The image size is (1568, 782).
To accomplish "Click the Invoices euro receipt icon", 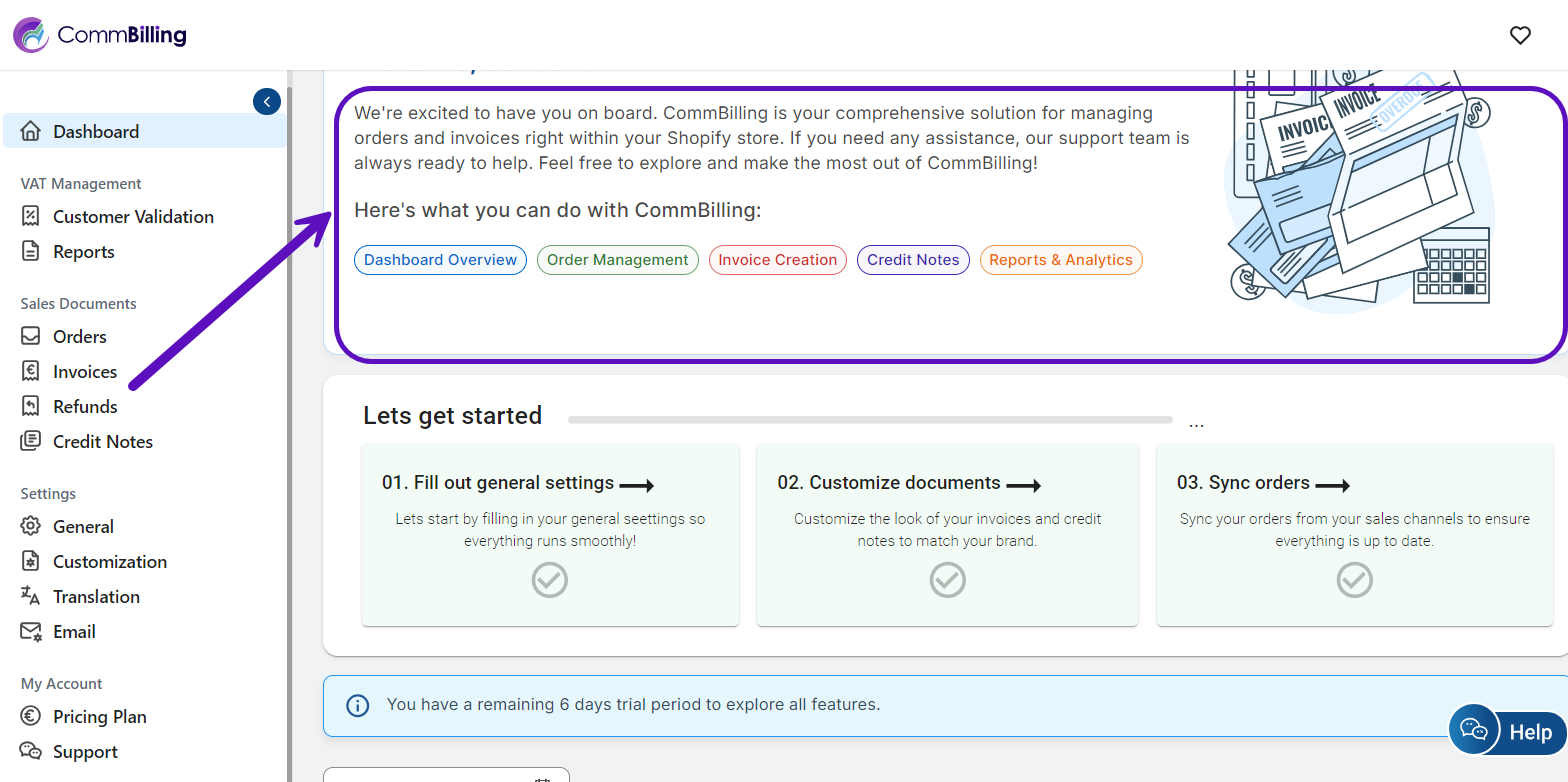I will click(31, 371).
